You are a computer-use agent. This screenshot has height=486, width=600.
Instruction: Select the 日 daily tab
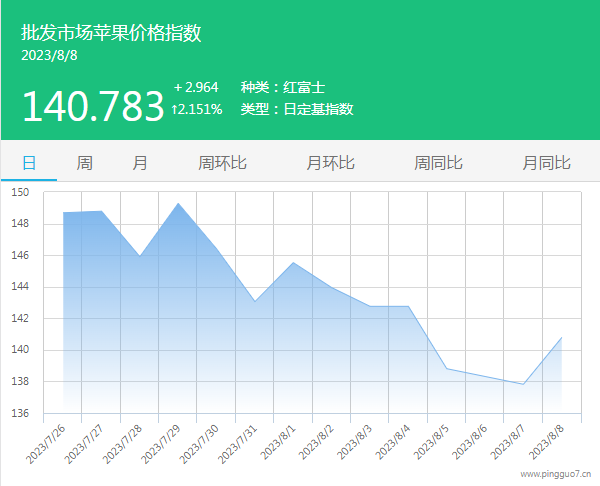[29, 162]
